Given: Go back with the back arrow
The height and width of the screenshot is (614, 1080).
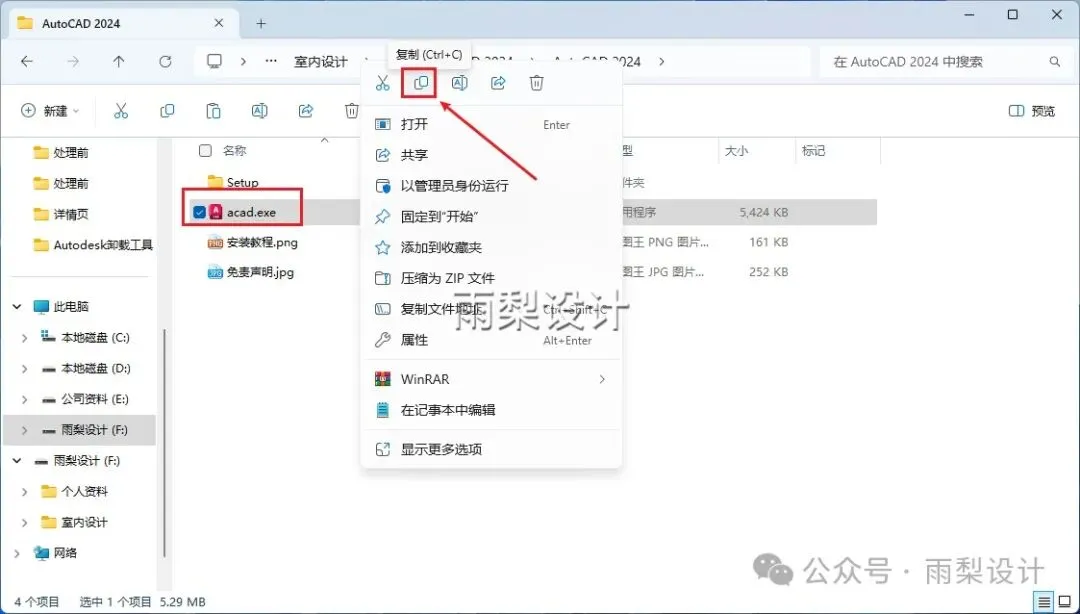Looking at the screenshot, I should pyautogui.click(x=27, y=61).
